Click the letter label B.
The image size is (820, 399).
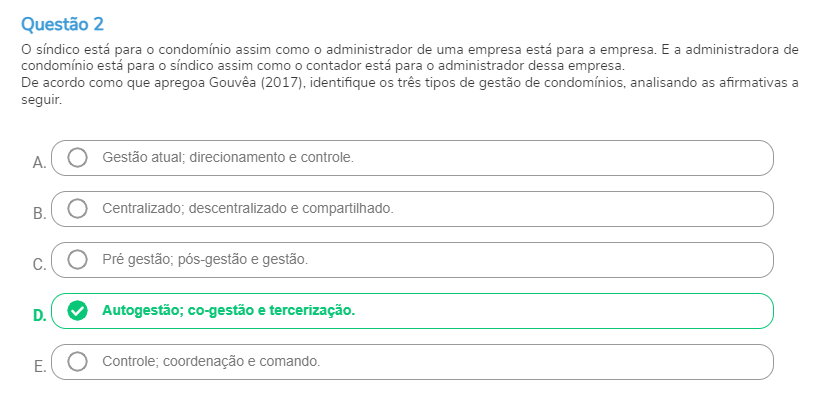point(39,214)
